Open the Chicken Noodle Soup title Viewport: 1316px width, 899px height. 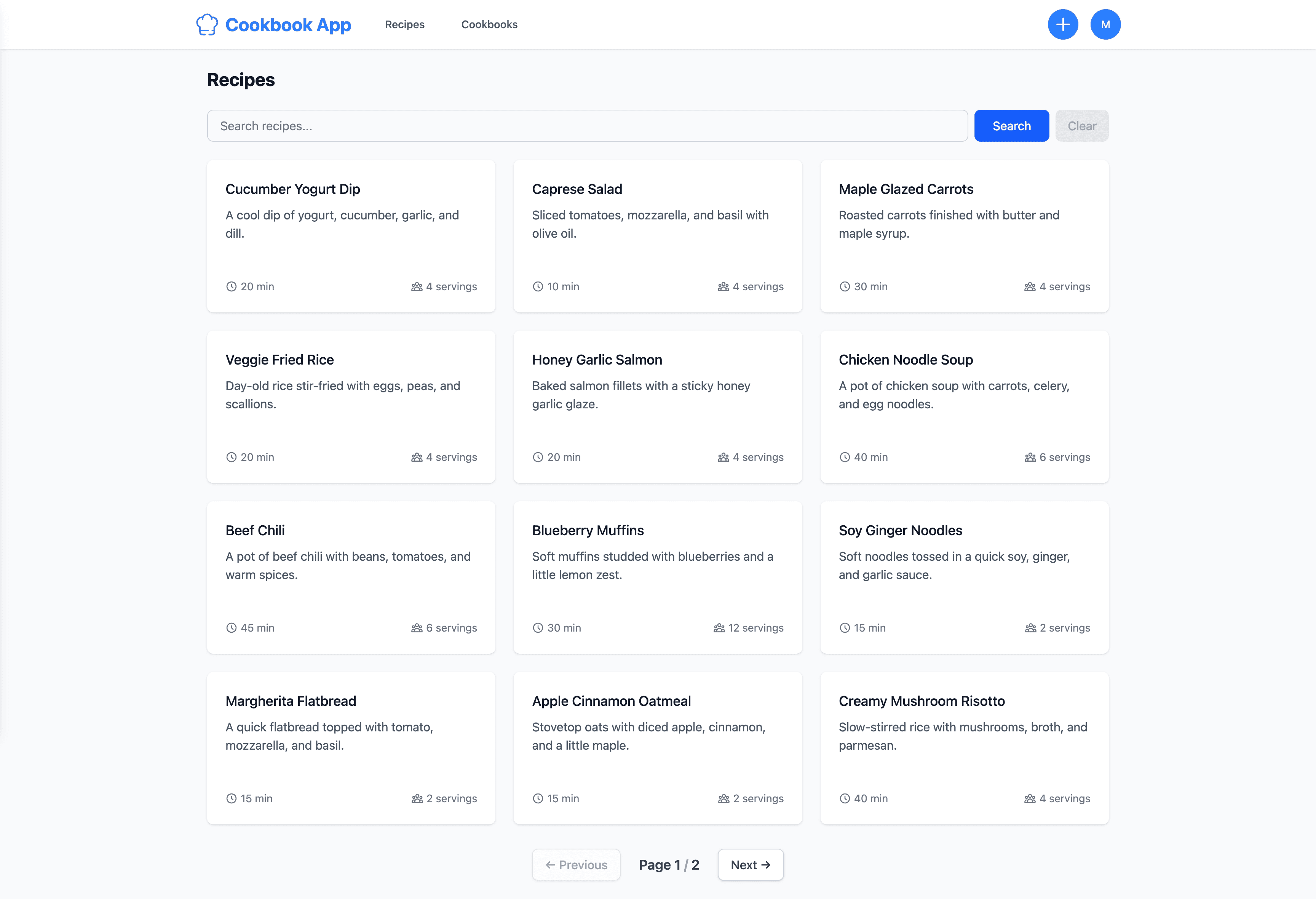point(906,360)
